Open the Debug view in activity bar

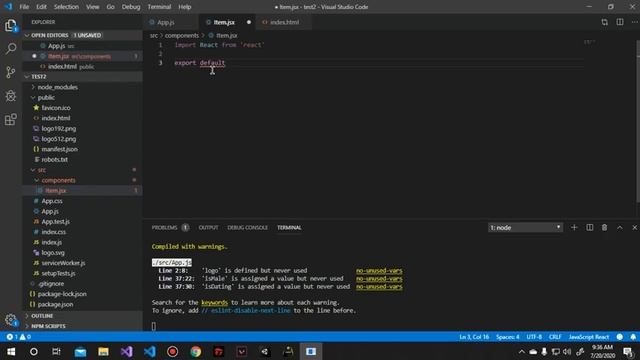pyautogui.click(x=11, y=96)
